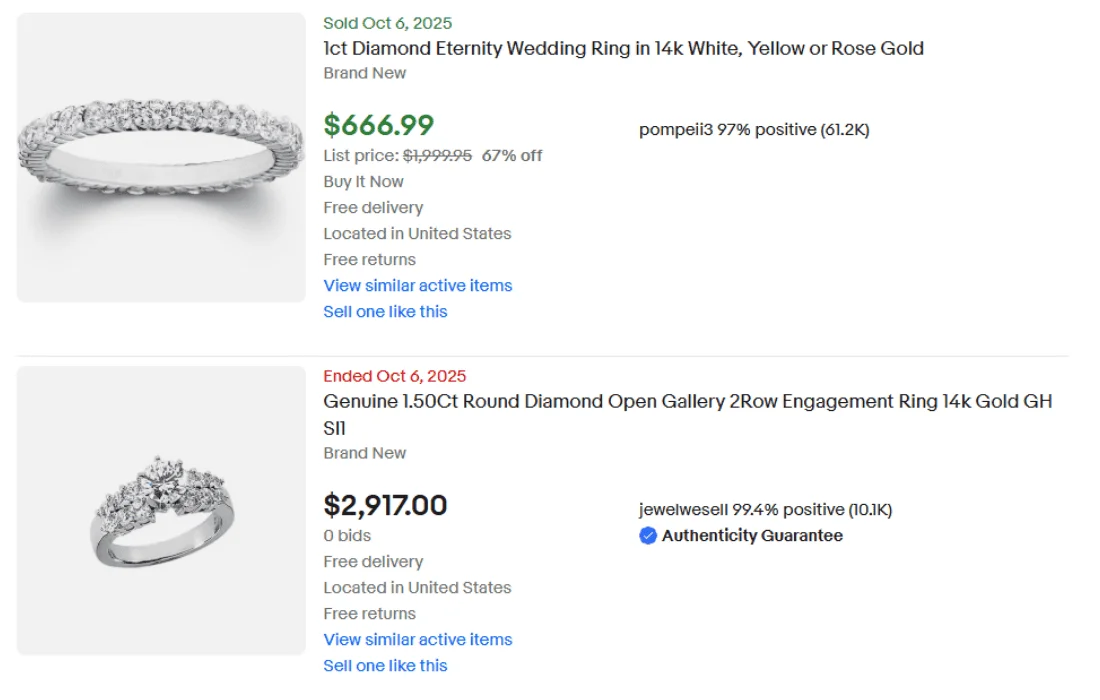Click View similar active items for eternity ring

pyautogui.click(x=417, y=286)
